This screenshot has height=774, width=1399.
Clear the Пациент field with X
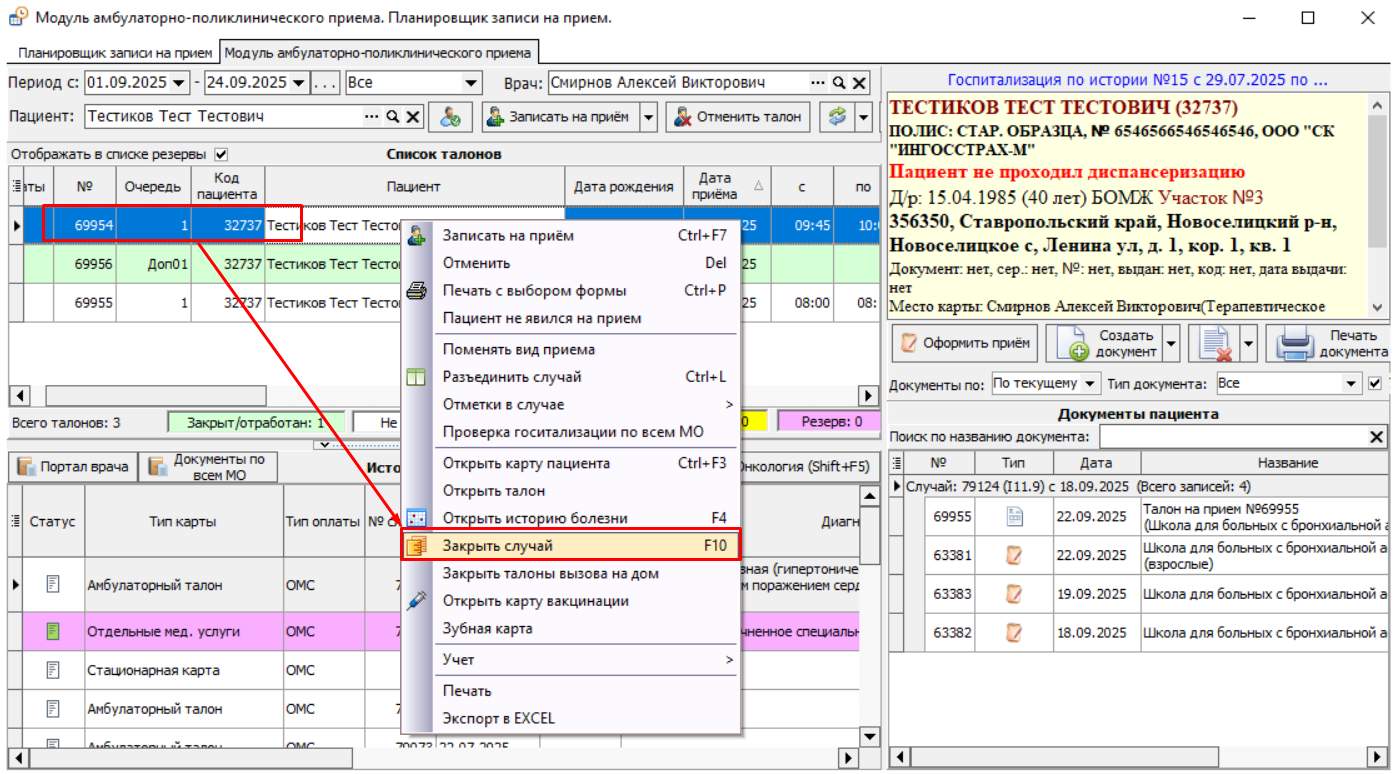pyautogui.click(x=412, y=116)
